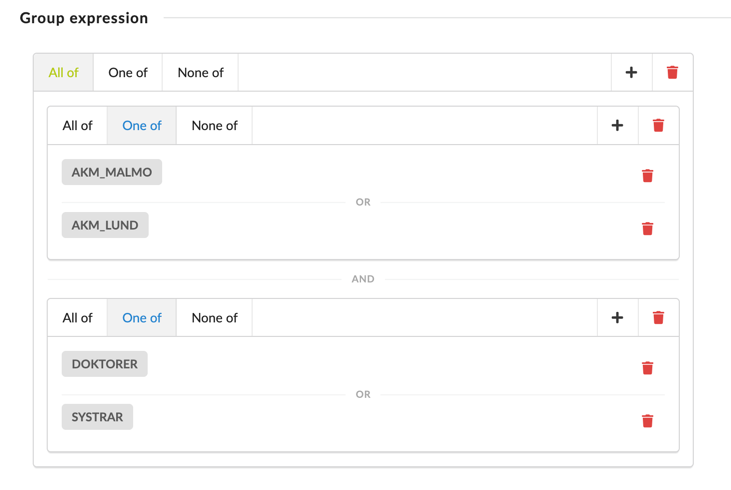The width and height of the screenshot is (731, 490).
Task: Delete the outermost group expression
Action: click(x=672, y=72)
